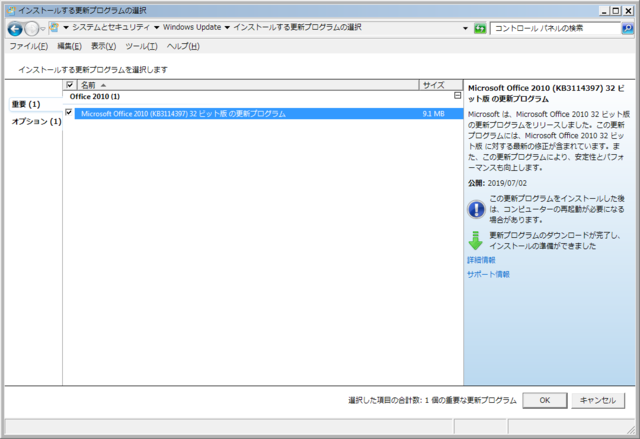
Task: Sort by the サイズ column header
Action: tap(441, 85)
